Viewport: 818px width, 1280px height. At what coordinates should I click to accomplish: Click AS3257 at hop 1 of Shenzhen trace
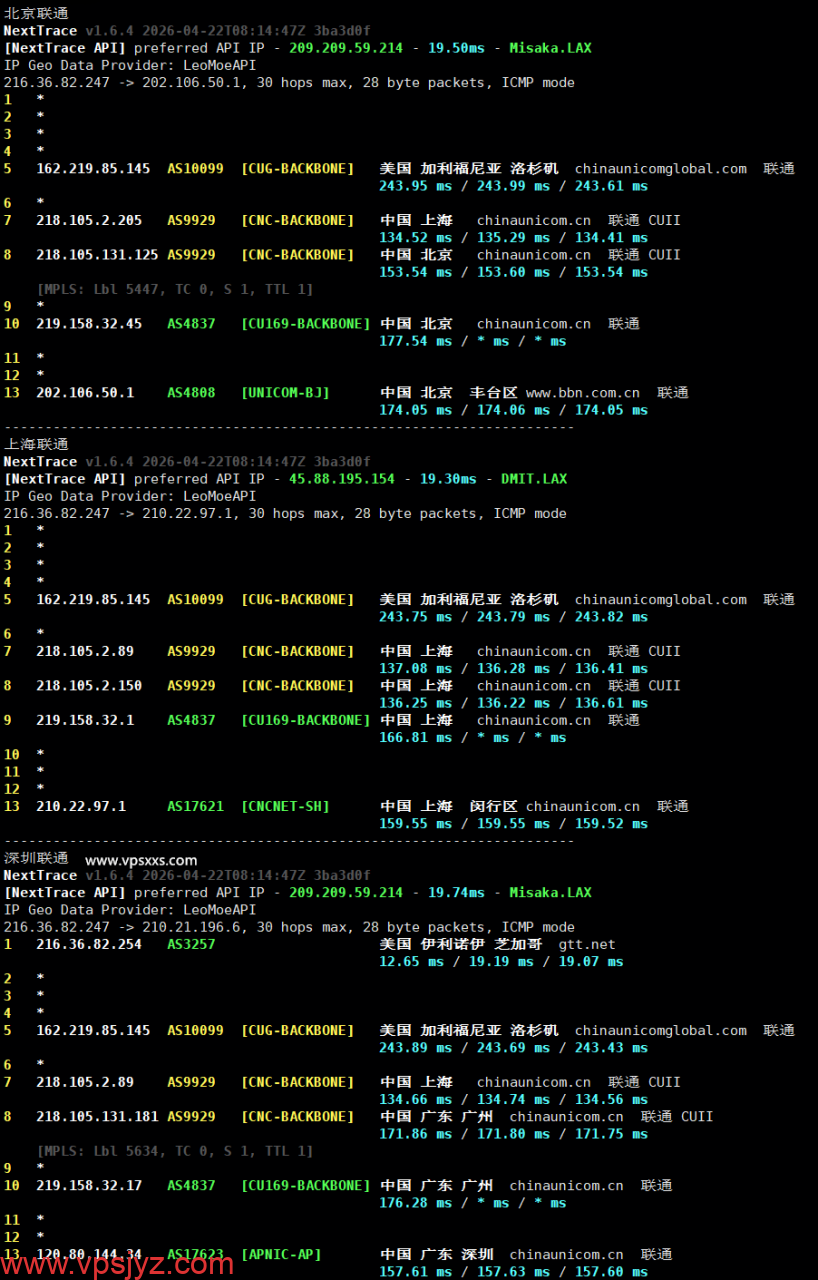pos(193,944)
